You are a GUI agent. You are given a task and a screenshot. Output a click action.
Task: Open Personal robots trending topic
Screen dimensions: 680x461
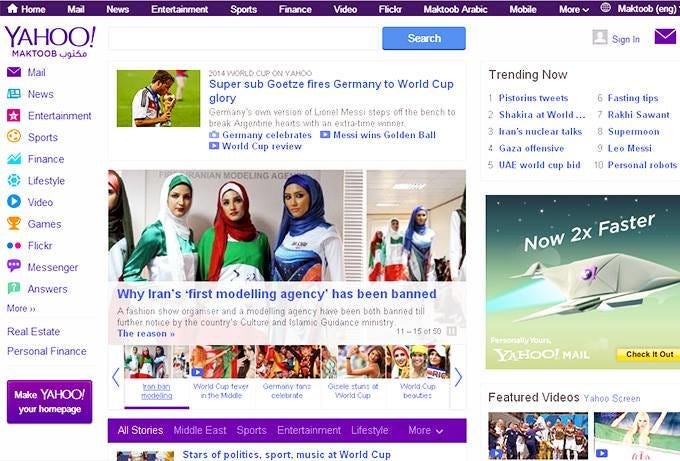point(642,165)
